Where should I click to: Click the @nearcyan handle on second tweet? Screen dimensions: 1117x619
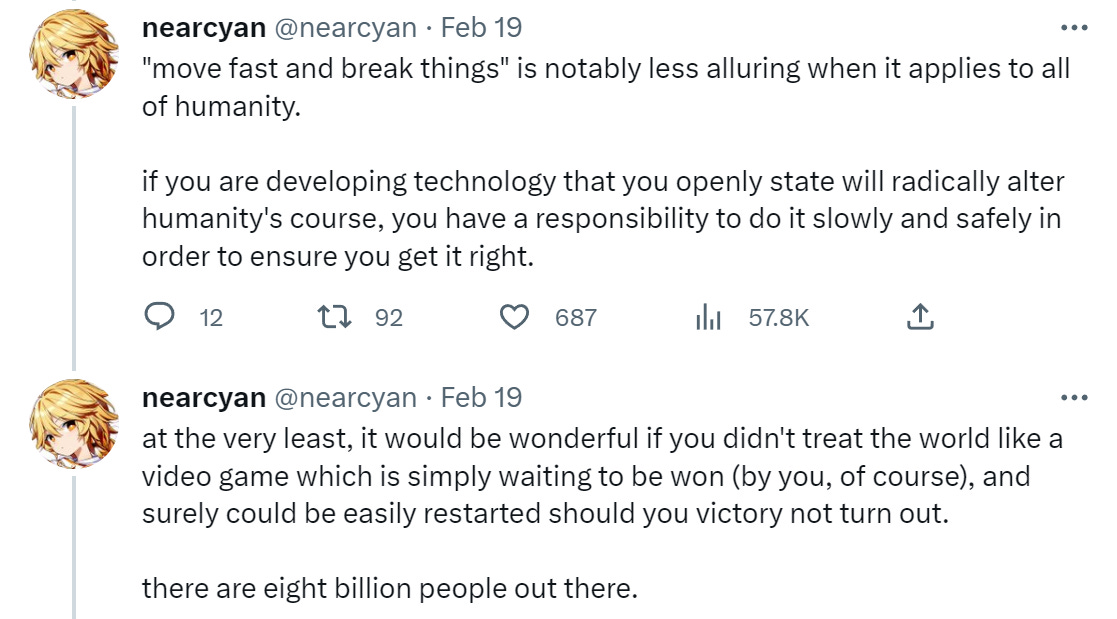pos(345,398)
